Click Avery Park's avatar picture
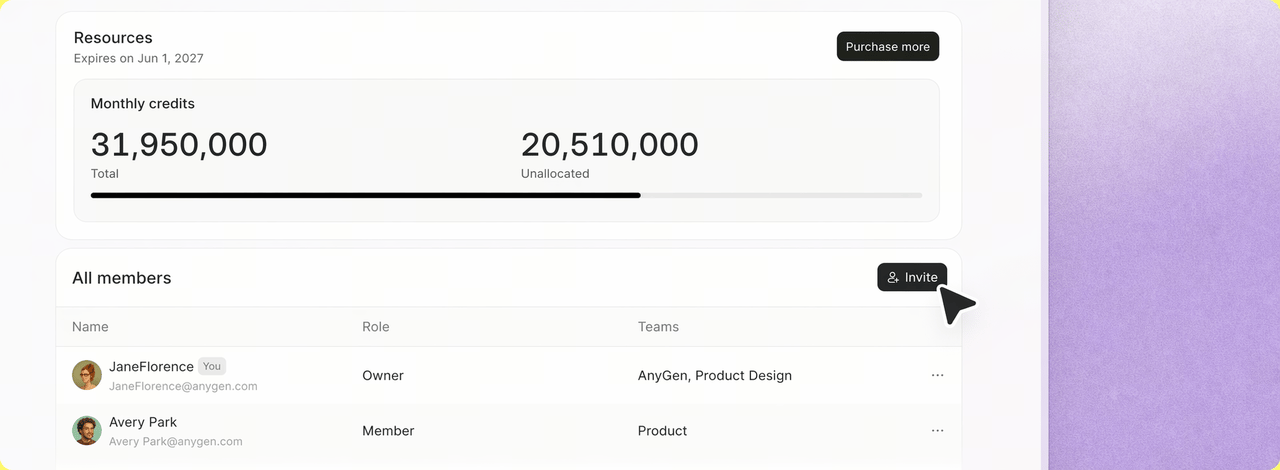This screenshot has height=470, width=1280. pos(87,431)
